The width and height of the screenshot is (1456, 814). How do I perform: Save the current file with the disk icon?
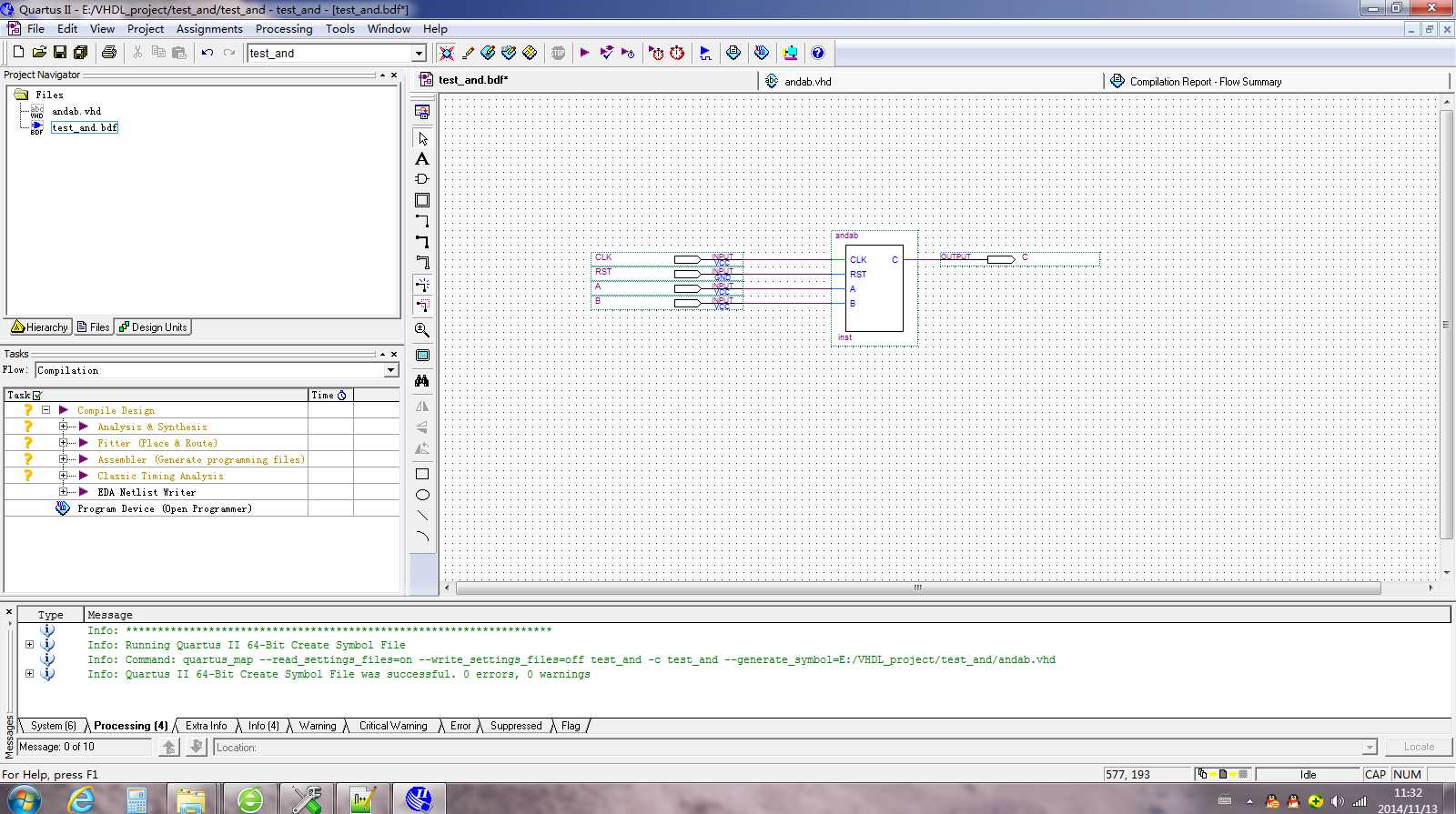pyautogui.click(x=60, y=53)
